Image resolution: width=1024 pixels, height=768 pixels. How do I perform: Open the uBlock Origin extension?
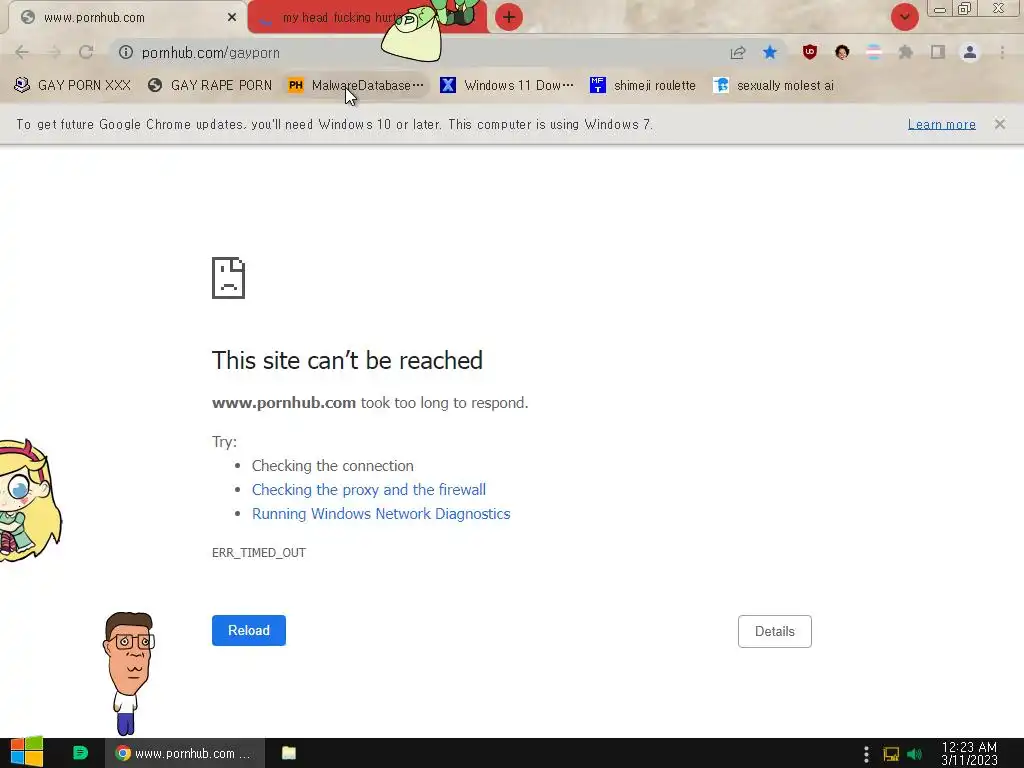point(810,52)
